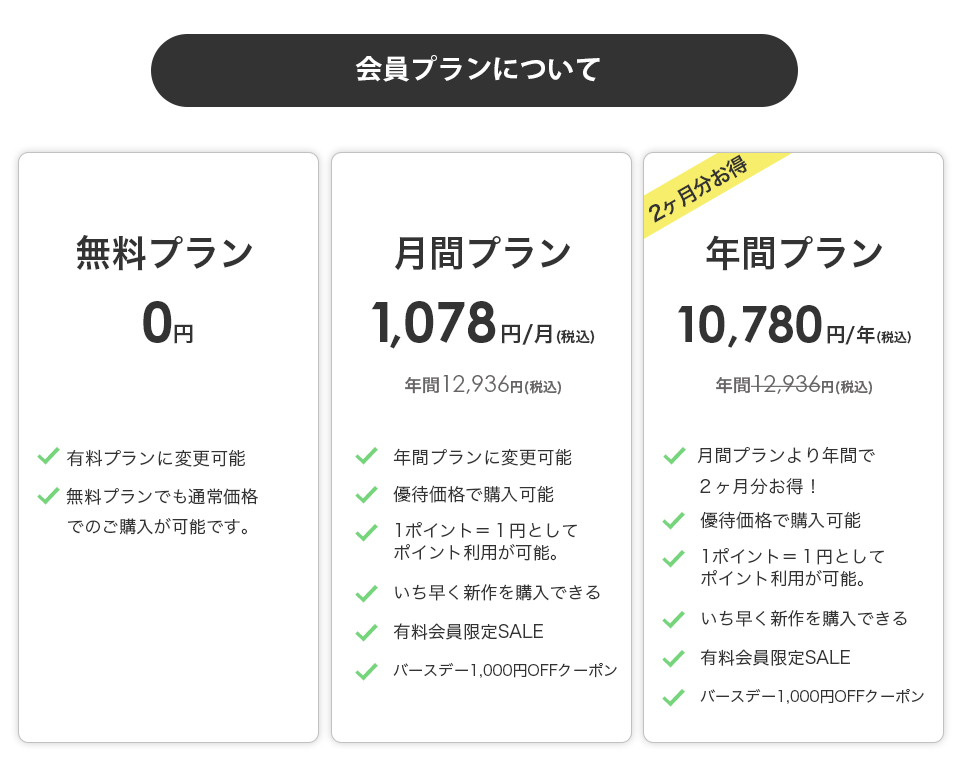Click the 会員プランについて header banner
Image resolution: width=960 pixels, height=769 pixels.
point(474,70)
